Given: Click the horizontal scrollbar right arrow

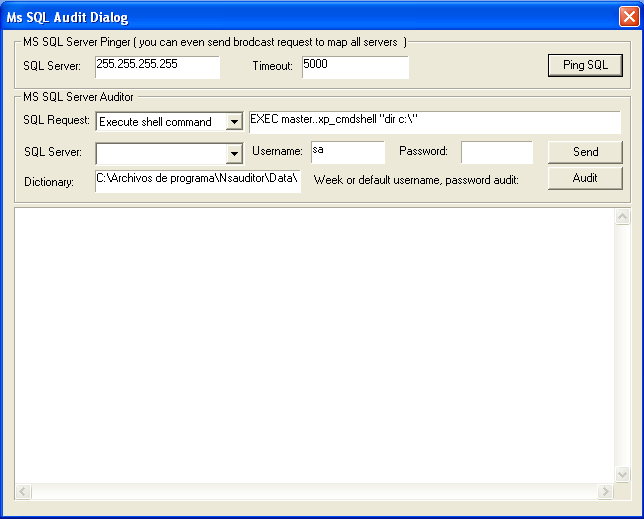Looking at the screenshot, I should (x=605, y=491).
